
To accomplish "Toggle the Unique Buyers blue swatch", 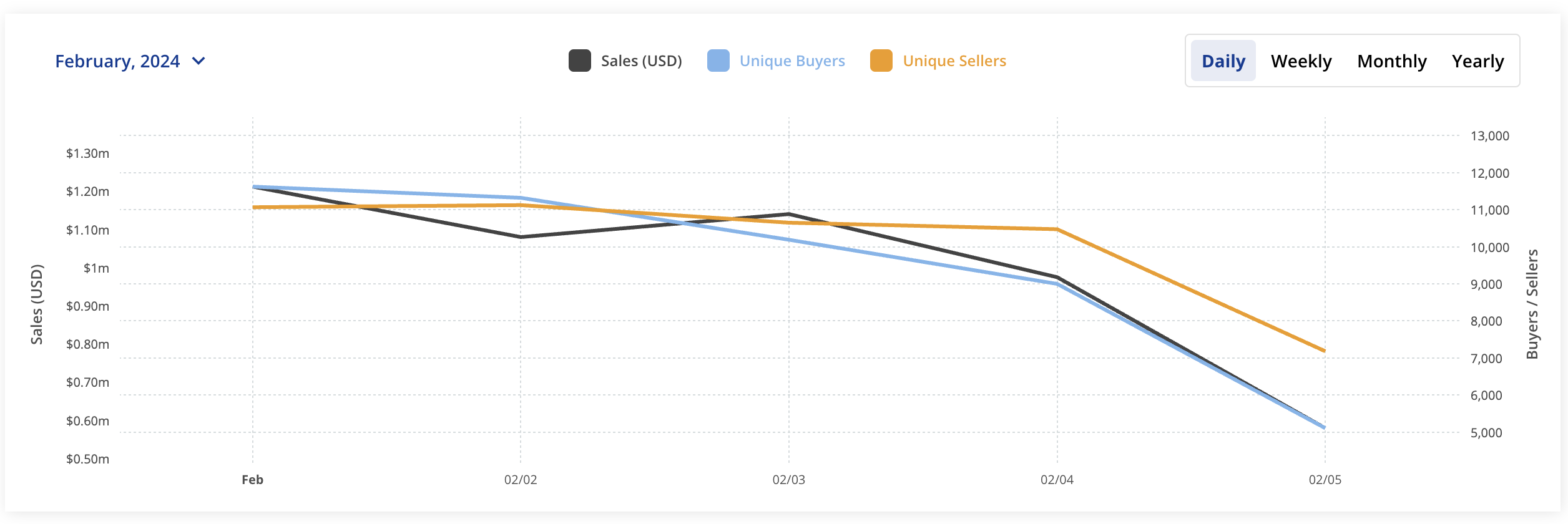I will click(x=718, y=61).
